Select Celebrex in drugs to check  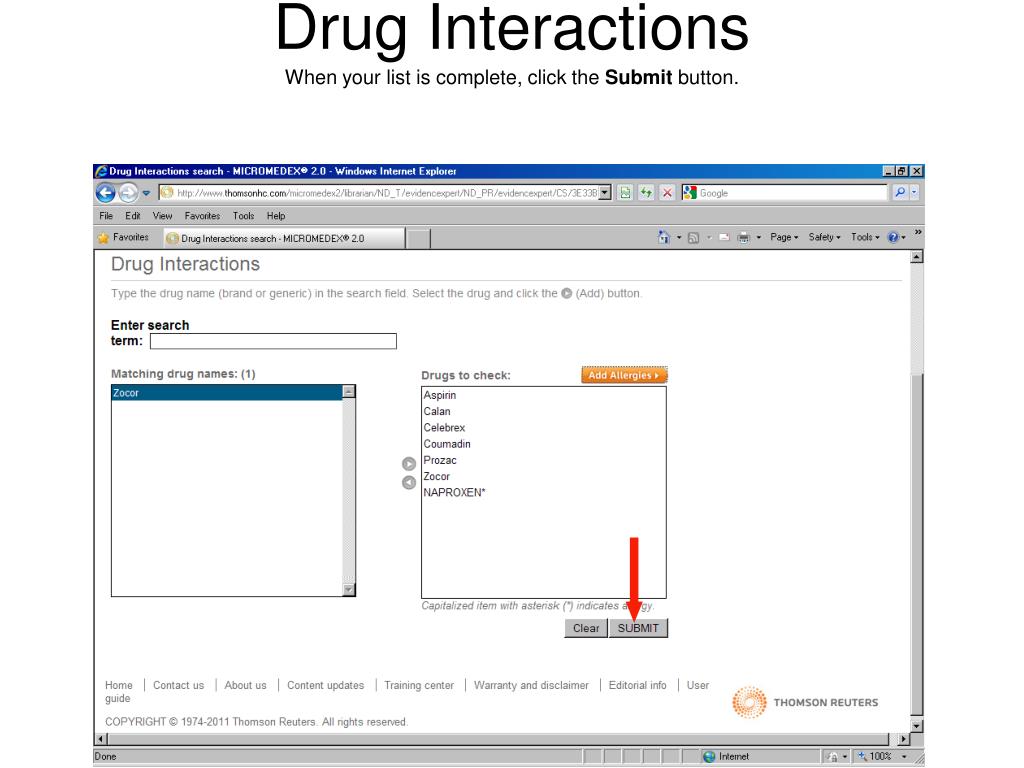point(444,428)
